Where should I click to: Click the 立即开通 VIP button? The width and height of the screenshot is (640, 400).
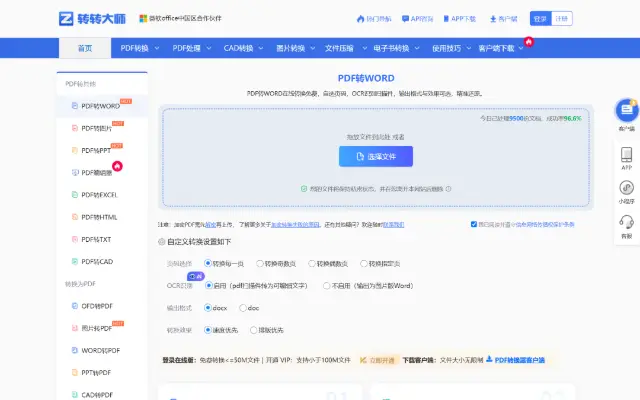click(378, 360)
